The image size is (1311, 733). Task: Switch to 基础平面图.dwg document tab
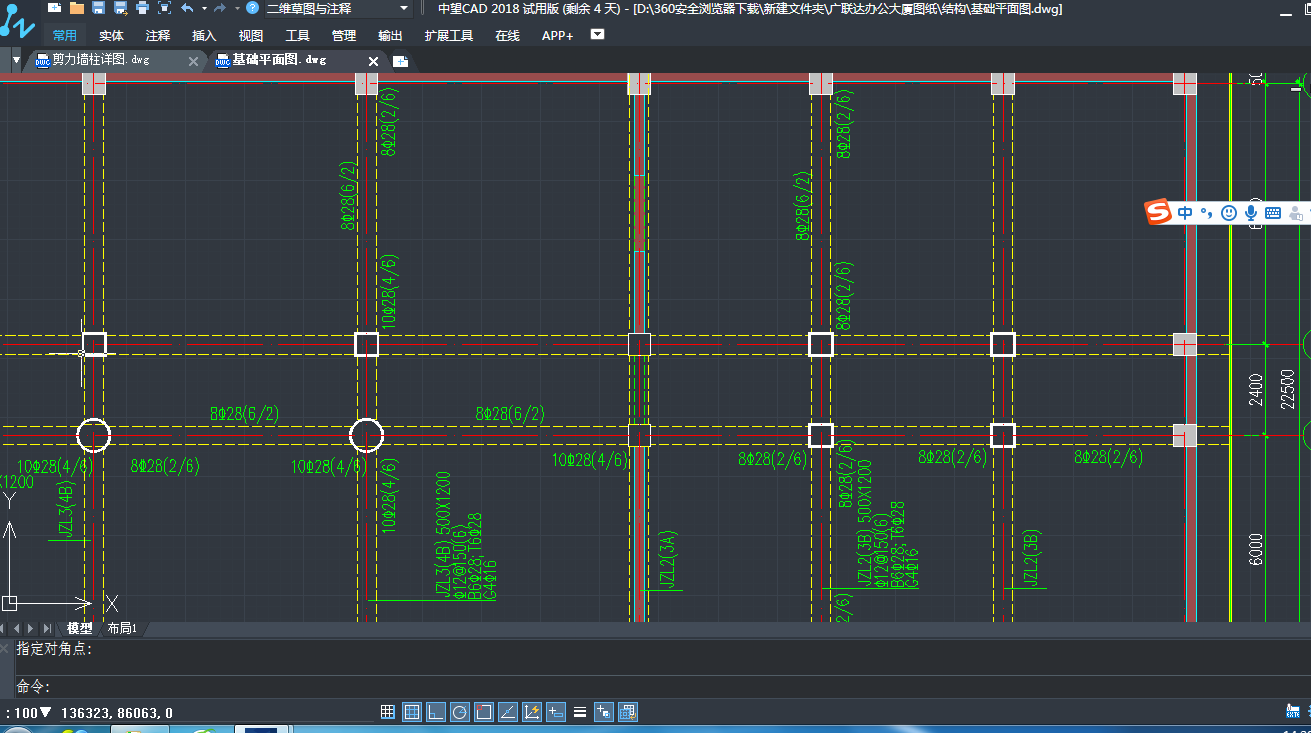click(279, 60)
